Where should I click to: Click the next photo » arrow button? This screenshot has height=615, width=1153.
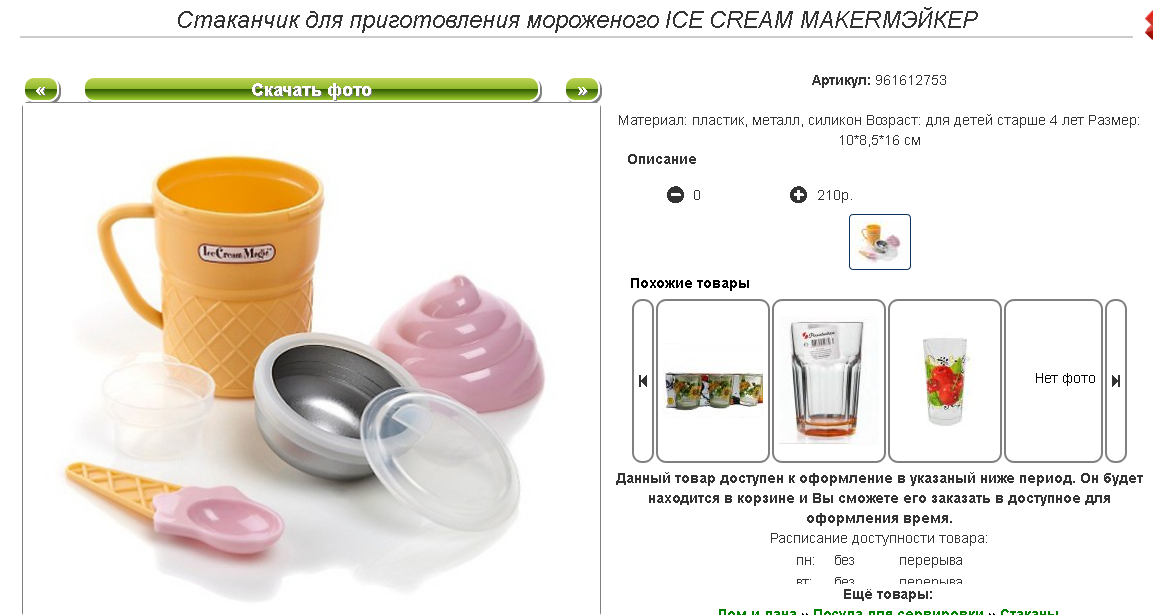(582, 90)
